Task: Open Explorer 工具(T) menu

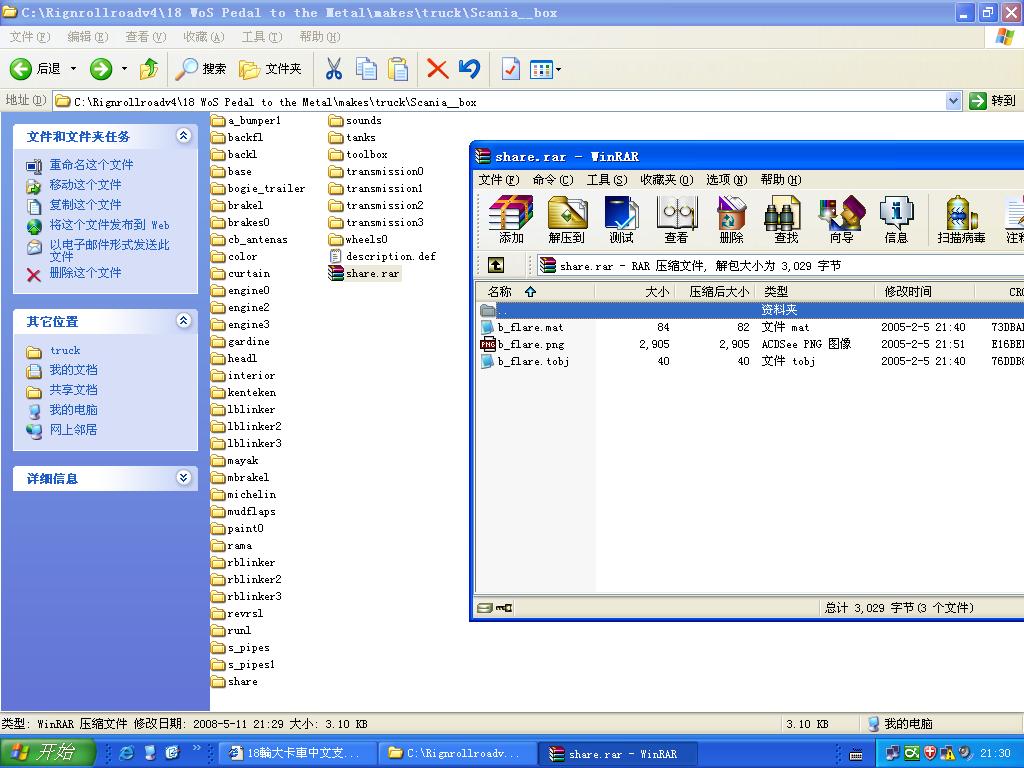Action: [x=261, y=37]
